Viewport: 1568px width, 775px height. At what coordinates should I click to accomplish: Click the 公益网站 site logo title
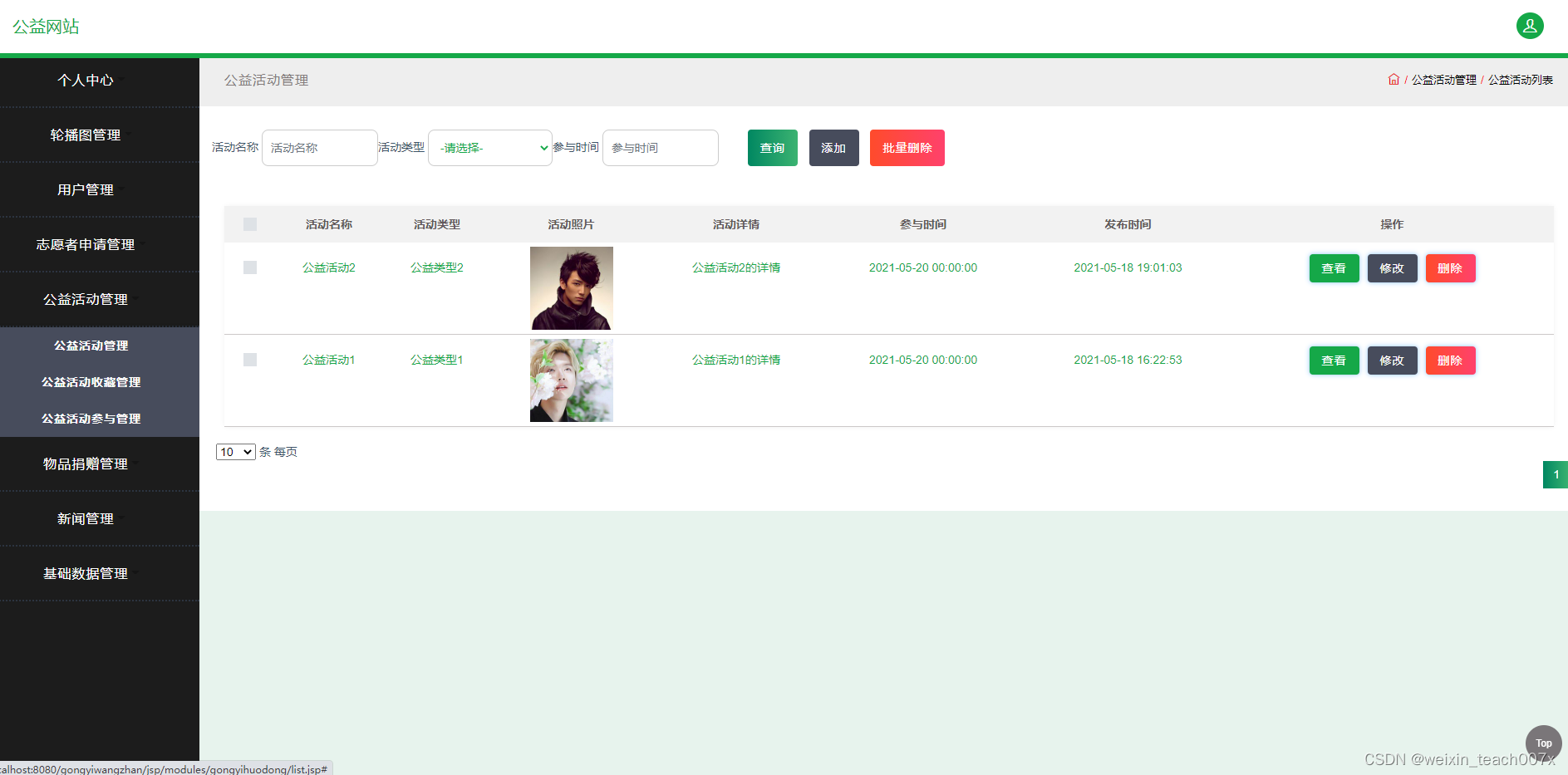(47, 27)
